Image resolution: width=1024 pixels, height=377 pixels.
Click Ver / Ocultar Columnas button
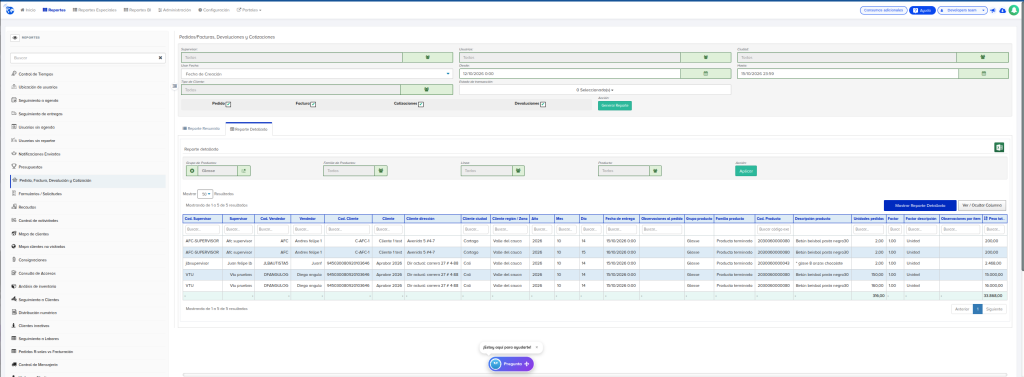pyautogui.click(x=982, y=205)
